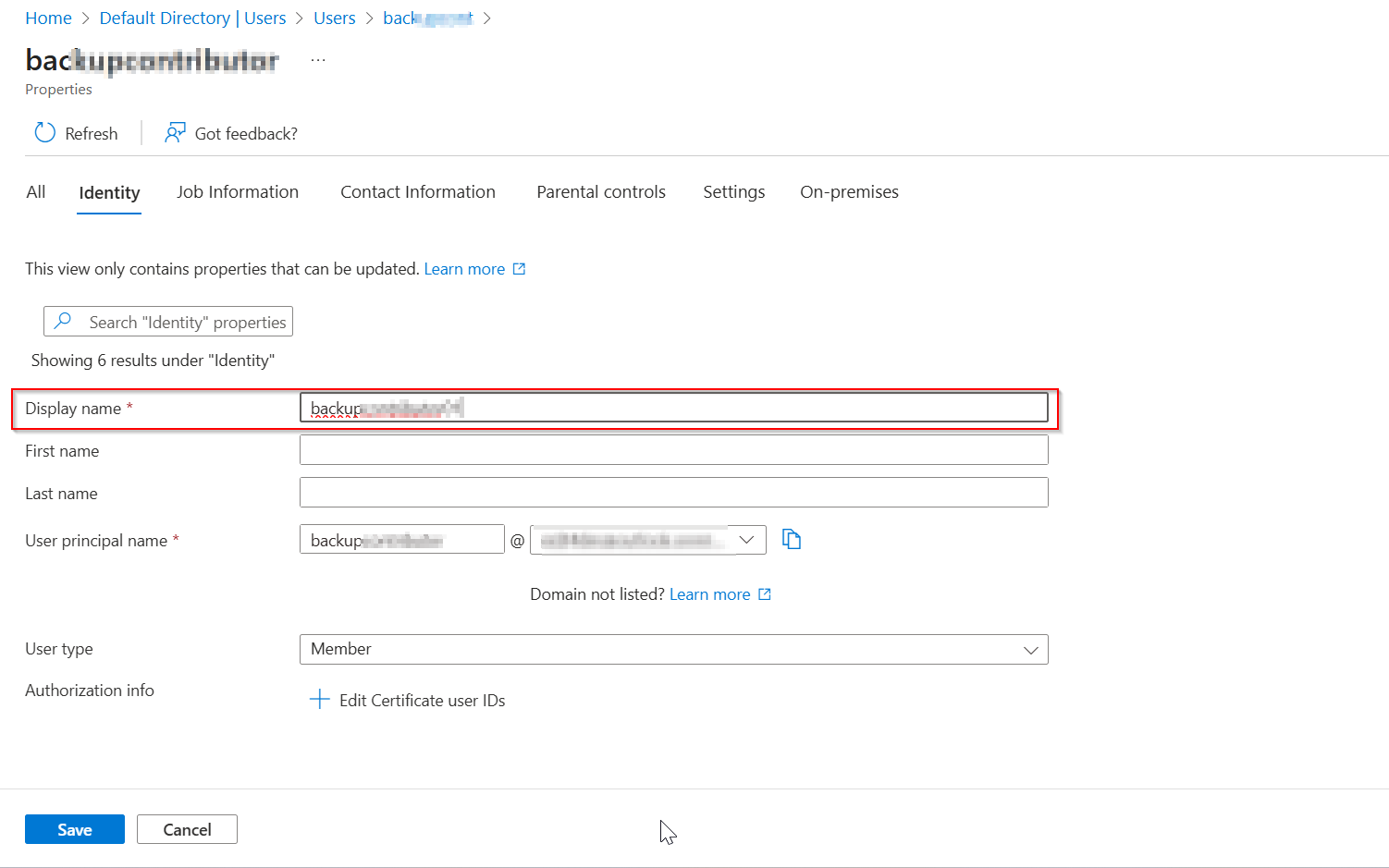Click Got feedback? text button

click(246, 133)
